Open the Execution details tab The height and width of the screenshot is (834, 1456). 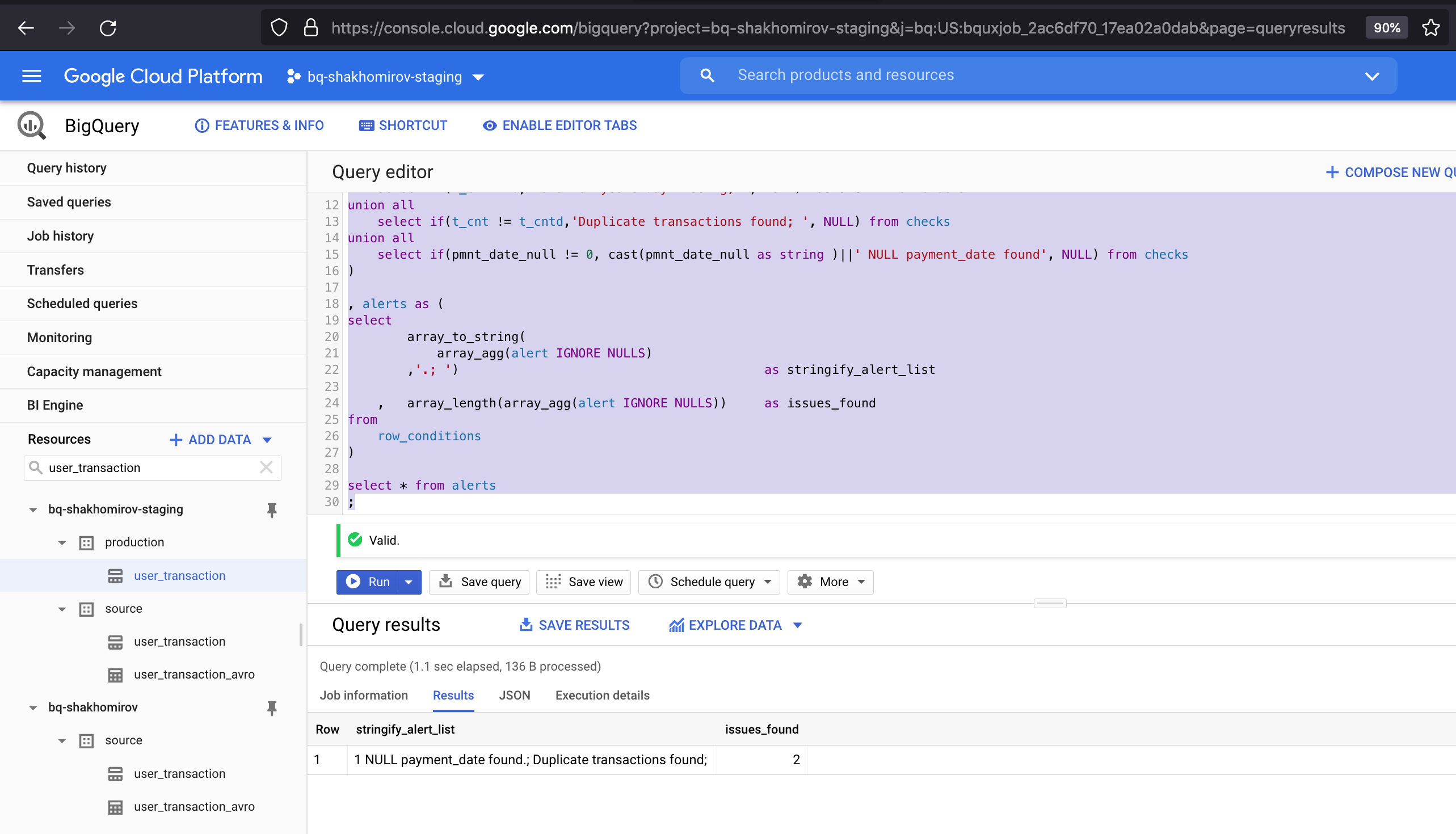point(602,695)
